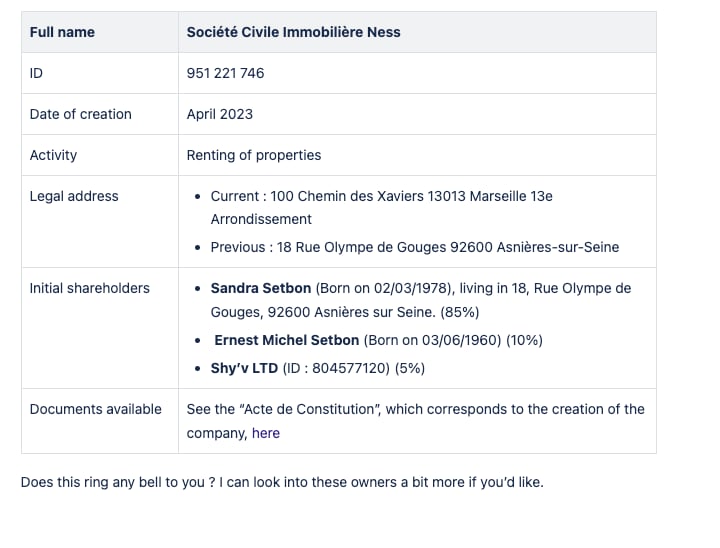This screenshot has width=720, height=548.
Task: Open the 'here' link to Acte de Constitution
Action: (265, 433)
